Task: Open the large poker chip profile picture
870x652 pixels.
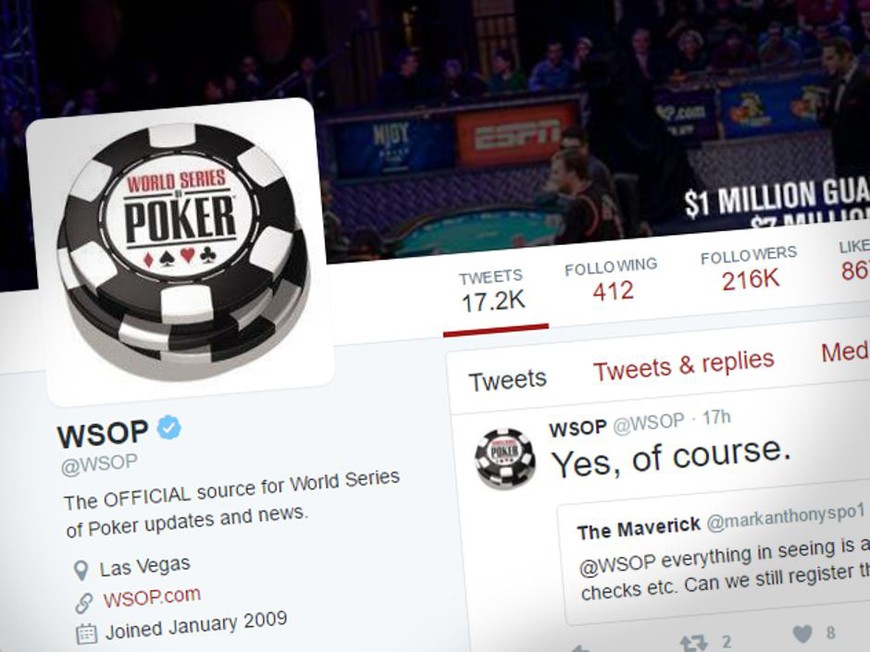Action: point(181,252)
